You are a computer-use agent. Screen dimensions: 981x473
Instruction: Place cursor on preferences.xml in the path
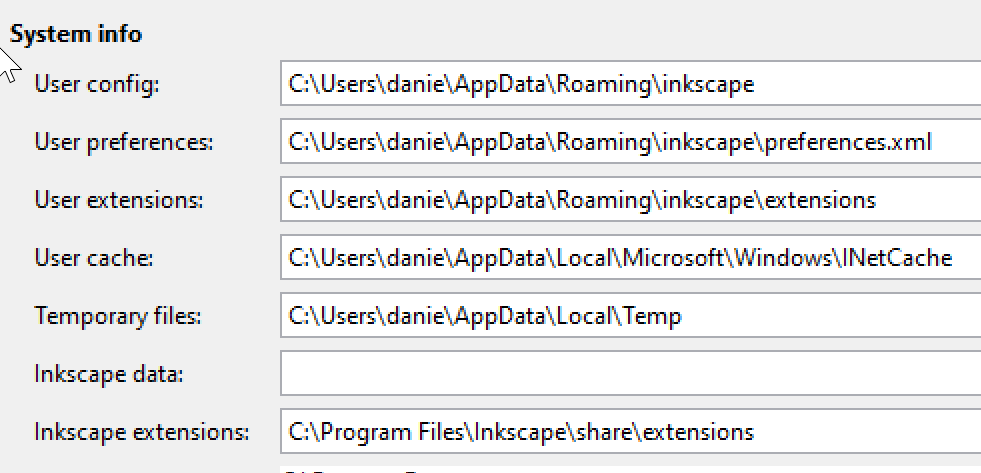click(x=848, y=143)
